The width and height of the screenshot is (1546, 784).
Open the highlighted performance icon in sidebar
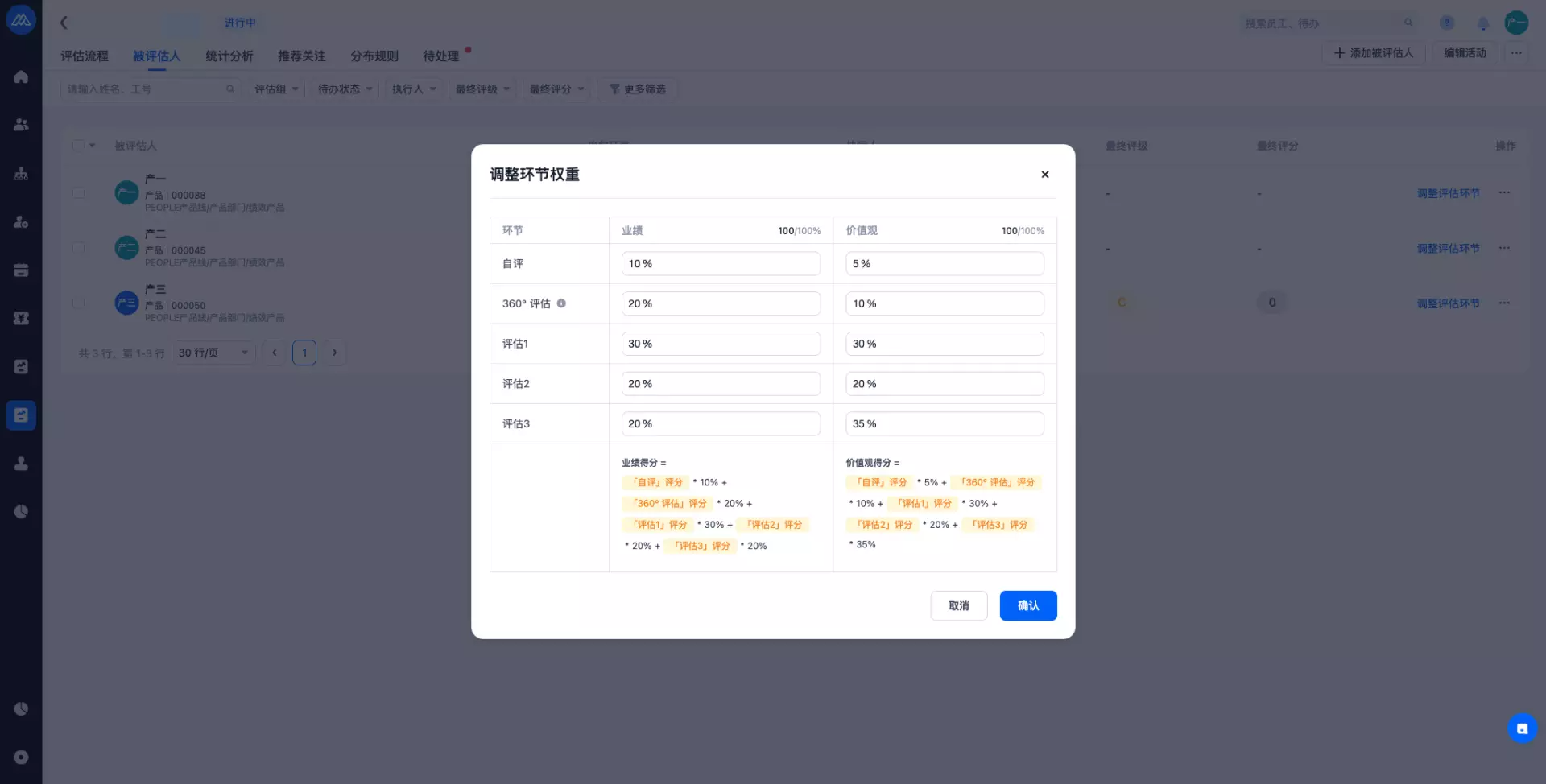21,415
